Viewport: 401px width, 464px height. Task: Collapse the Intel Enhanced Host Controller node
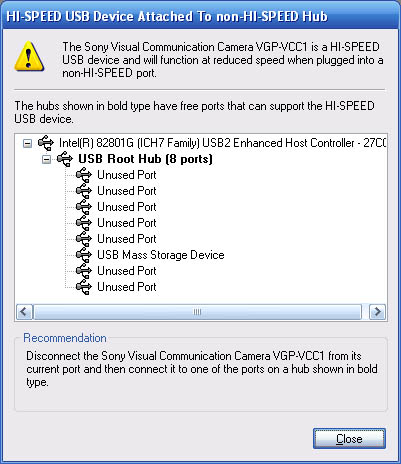(x=27, y=144)
